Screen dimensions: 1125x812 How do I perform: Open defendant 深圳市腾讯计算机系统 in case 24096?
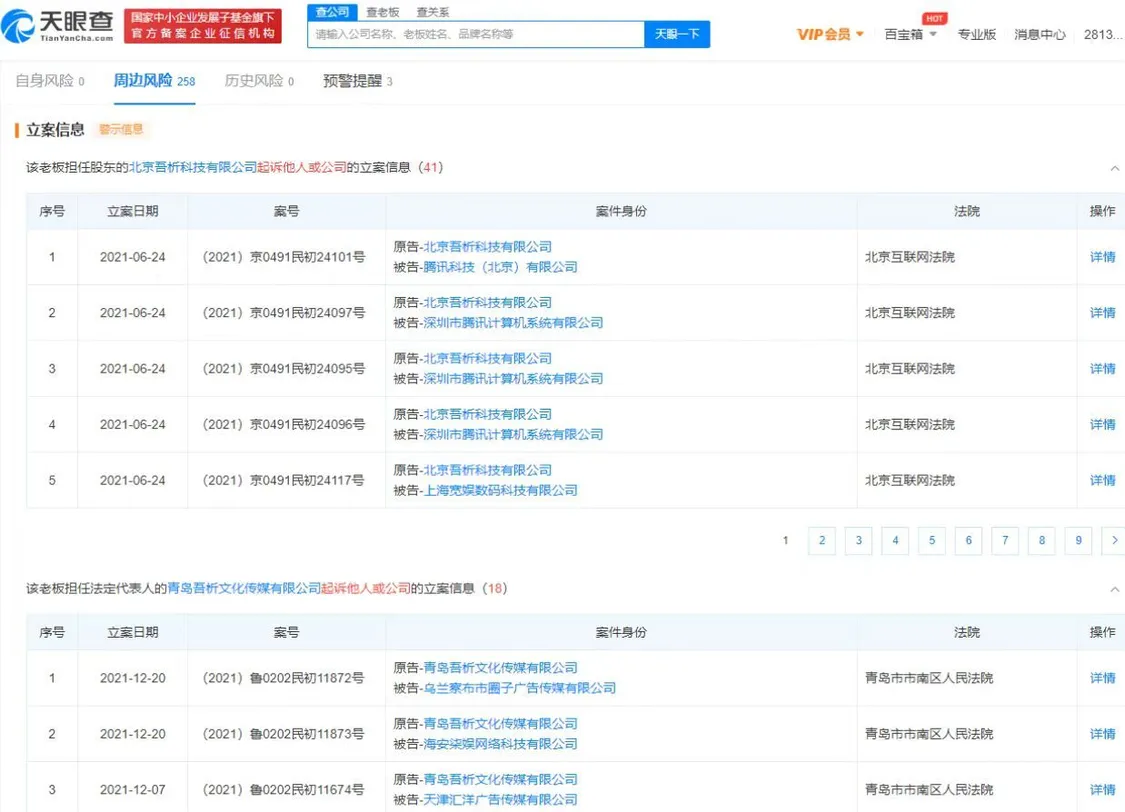click(513, 435)
